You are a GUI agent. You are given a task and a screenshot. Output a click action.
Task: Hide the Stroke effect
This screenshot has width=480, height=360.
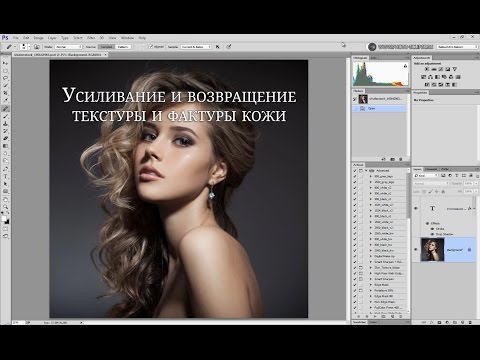pyautogui.click(x=432, y=229)
